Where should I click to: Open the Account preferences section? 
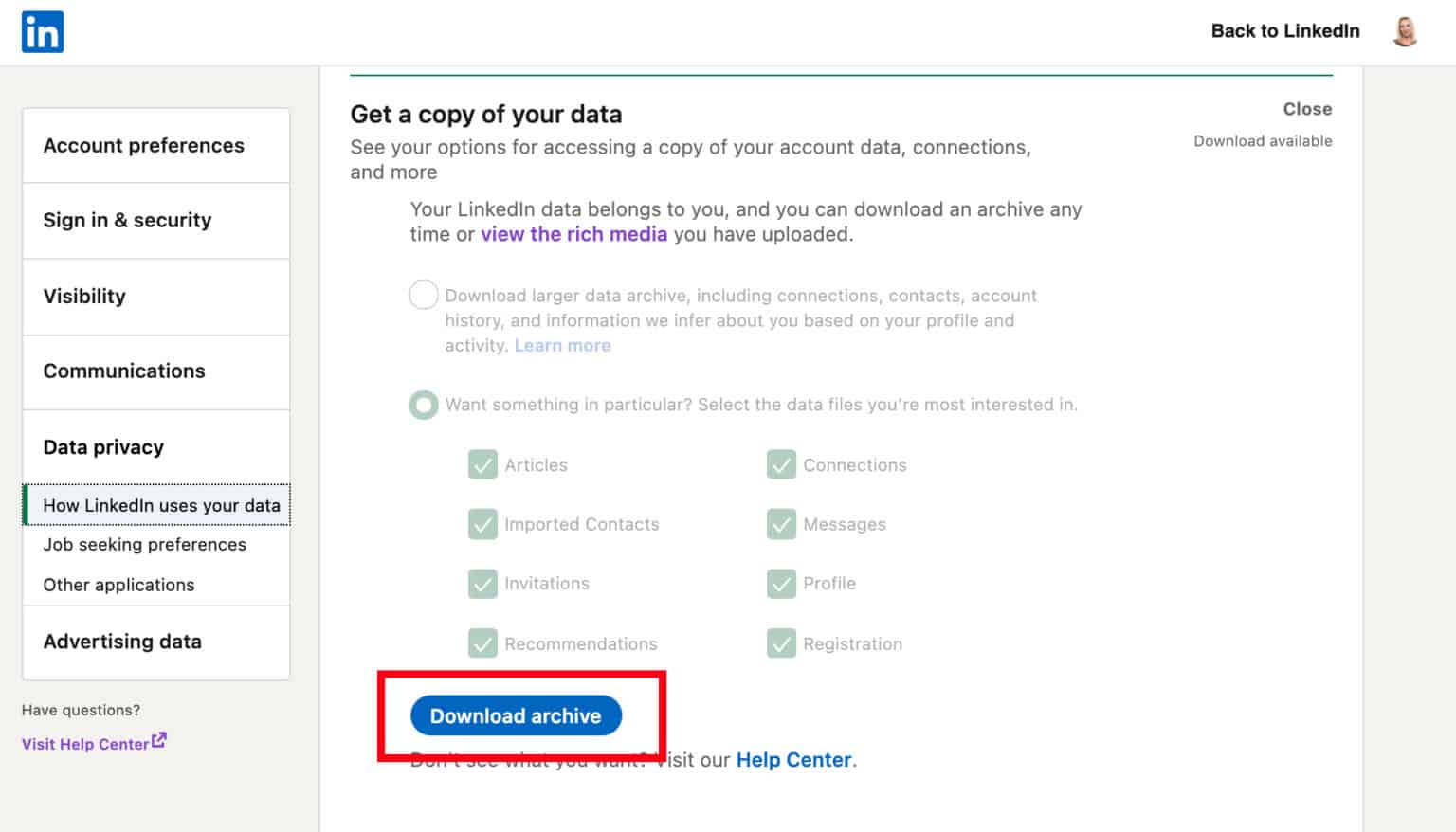coord(143,145)
